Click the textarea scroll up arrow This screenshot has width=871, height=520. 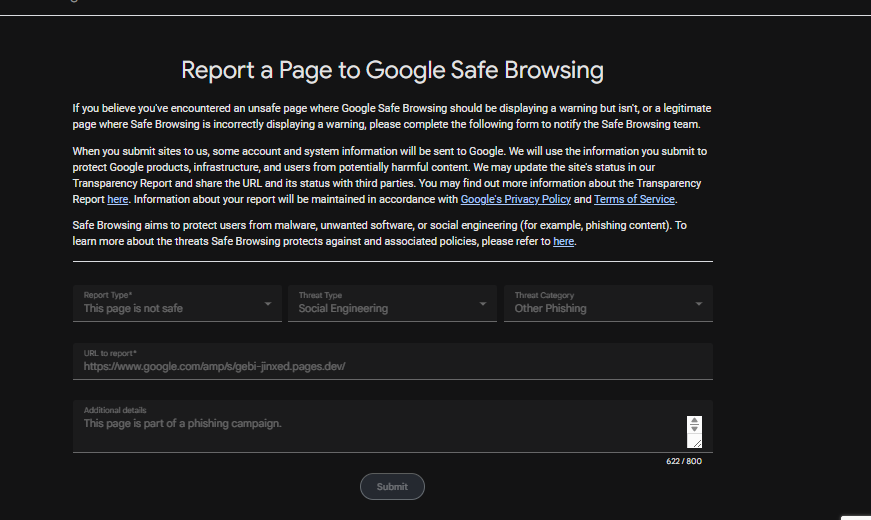click(x=694, y=421)
